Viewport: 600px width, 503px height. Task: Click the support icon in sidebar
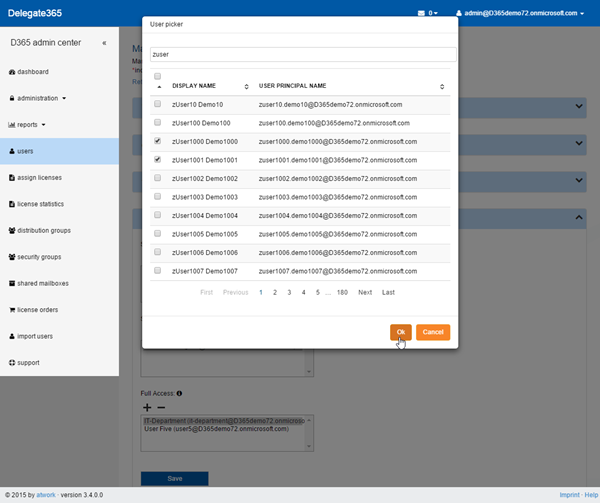point(12,362)
